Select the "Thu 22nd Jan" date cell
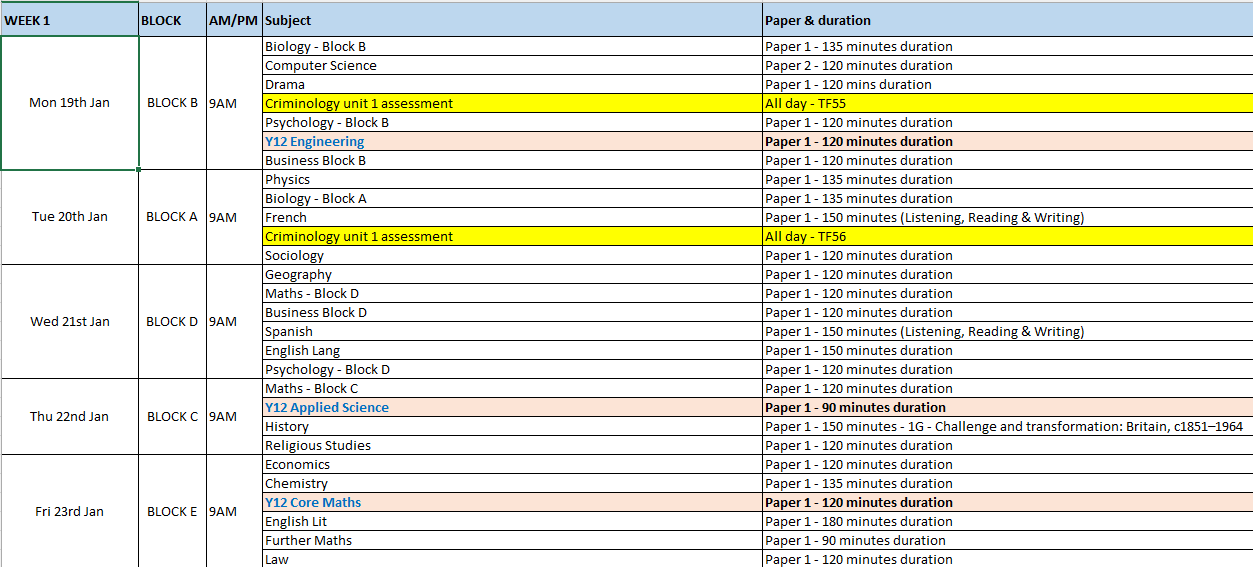 click(x=69, y=417)
